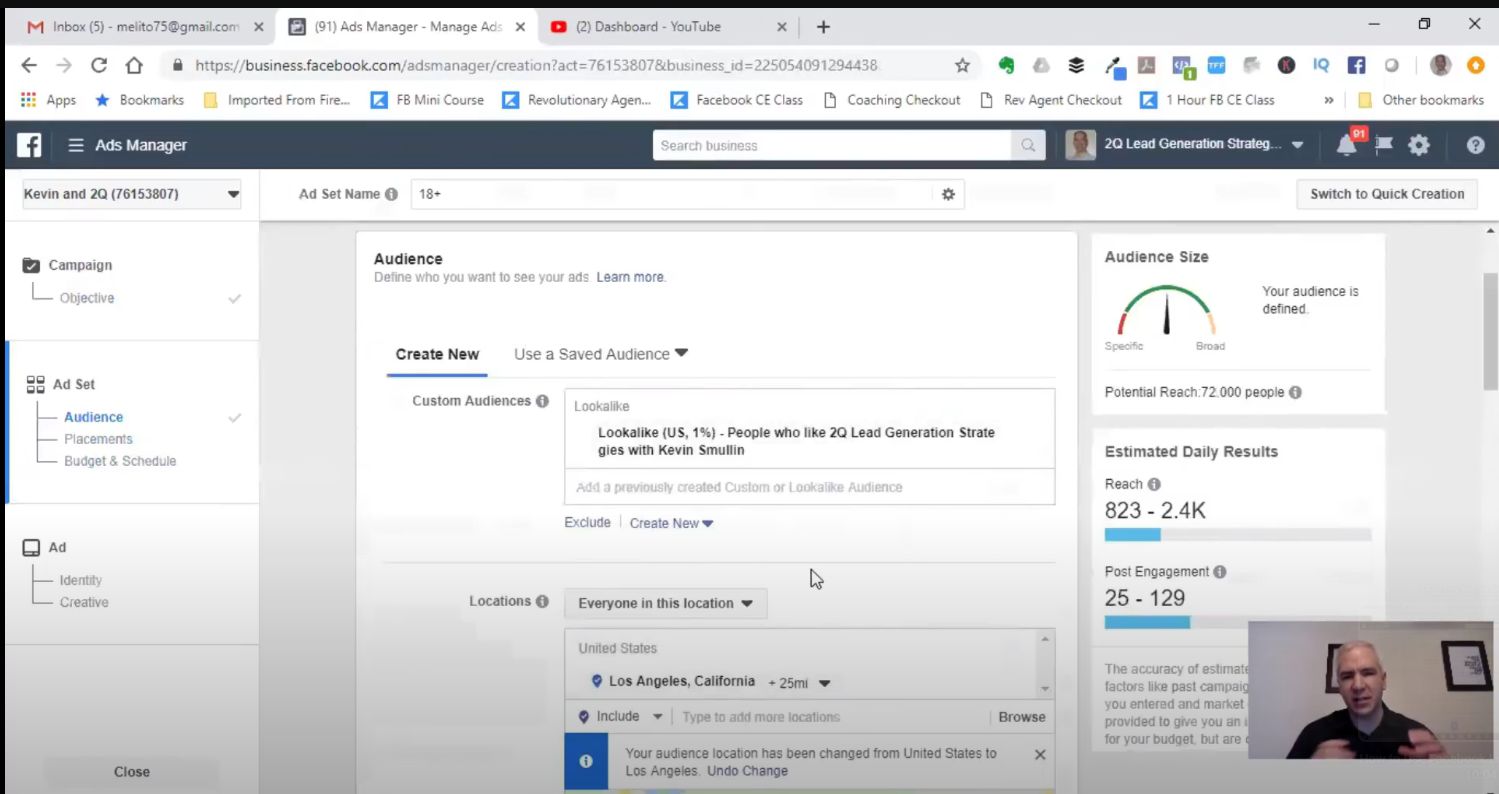The height and width of the screenshot is (794, 1499).
Task: Open Objective under Campaign
Action: (87, 298)
